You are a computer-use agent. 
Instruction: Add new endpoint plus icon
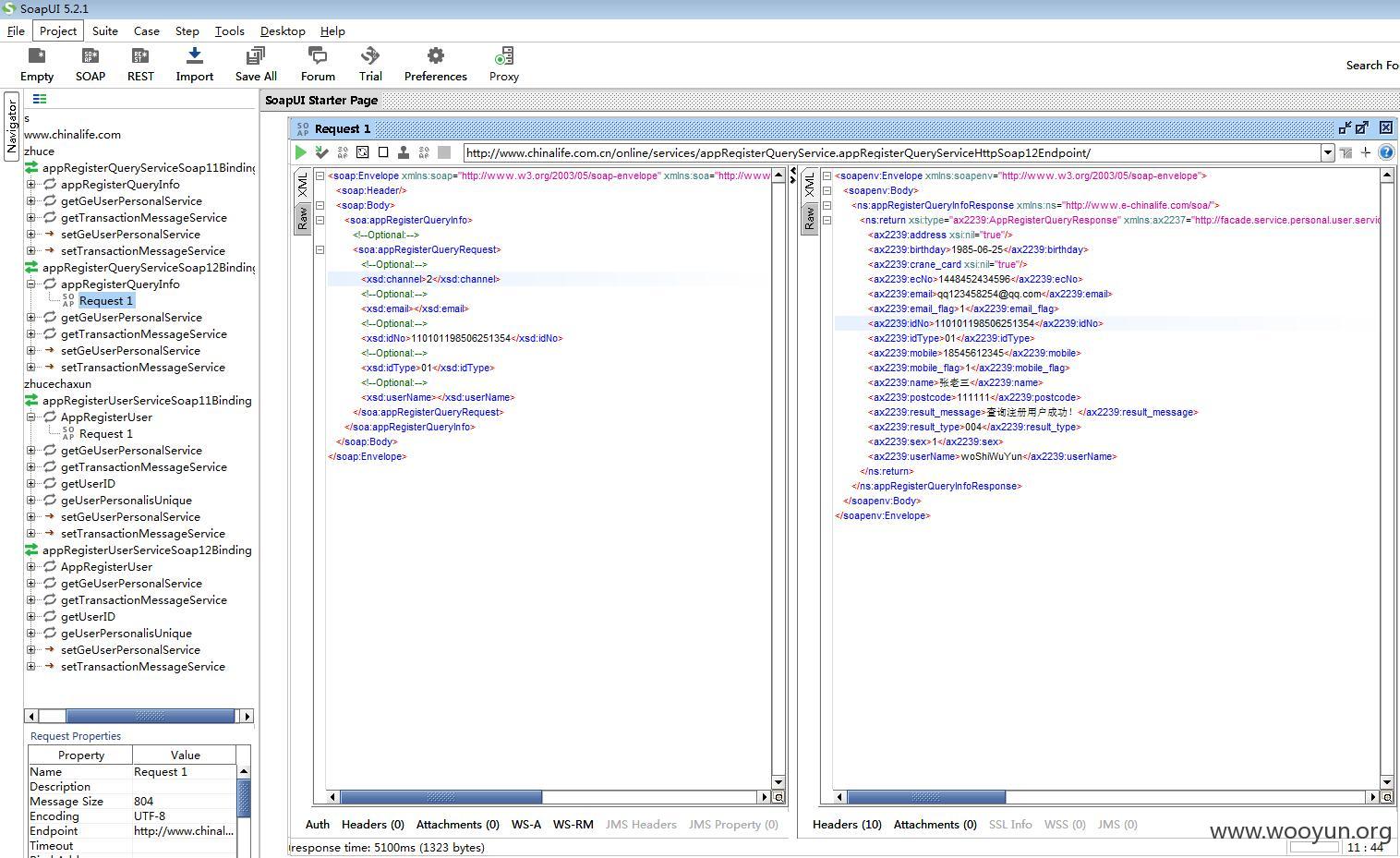[1366, 152]
